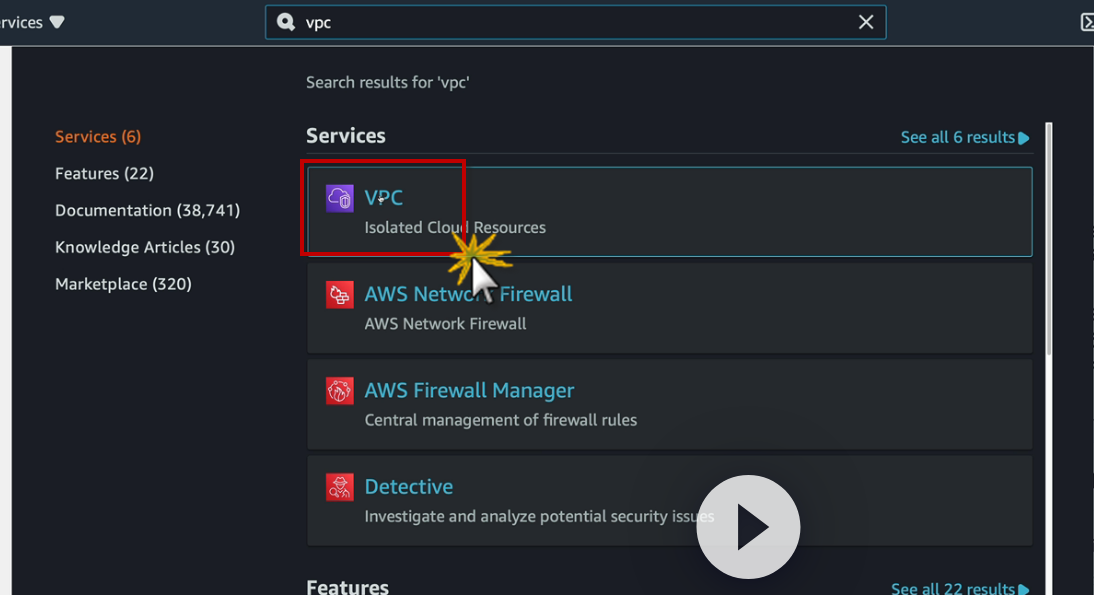Screen dimensions: 1094x595
Task: Expand See all 6 results
Action: pos(964,137)
